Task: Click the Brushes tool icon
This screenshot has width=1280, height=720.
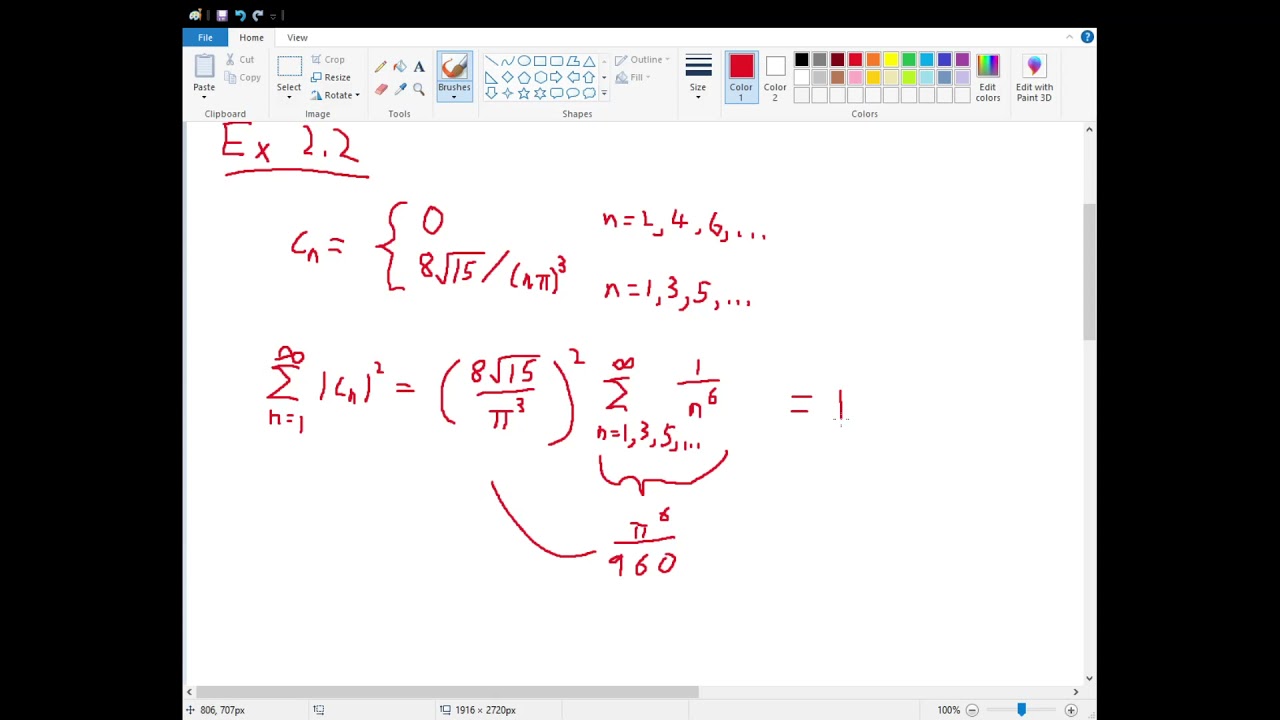Action: click(454, 67)
